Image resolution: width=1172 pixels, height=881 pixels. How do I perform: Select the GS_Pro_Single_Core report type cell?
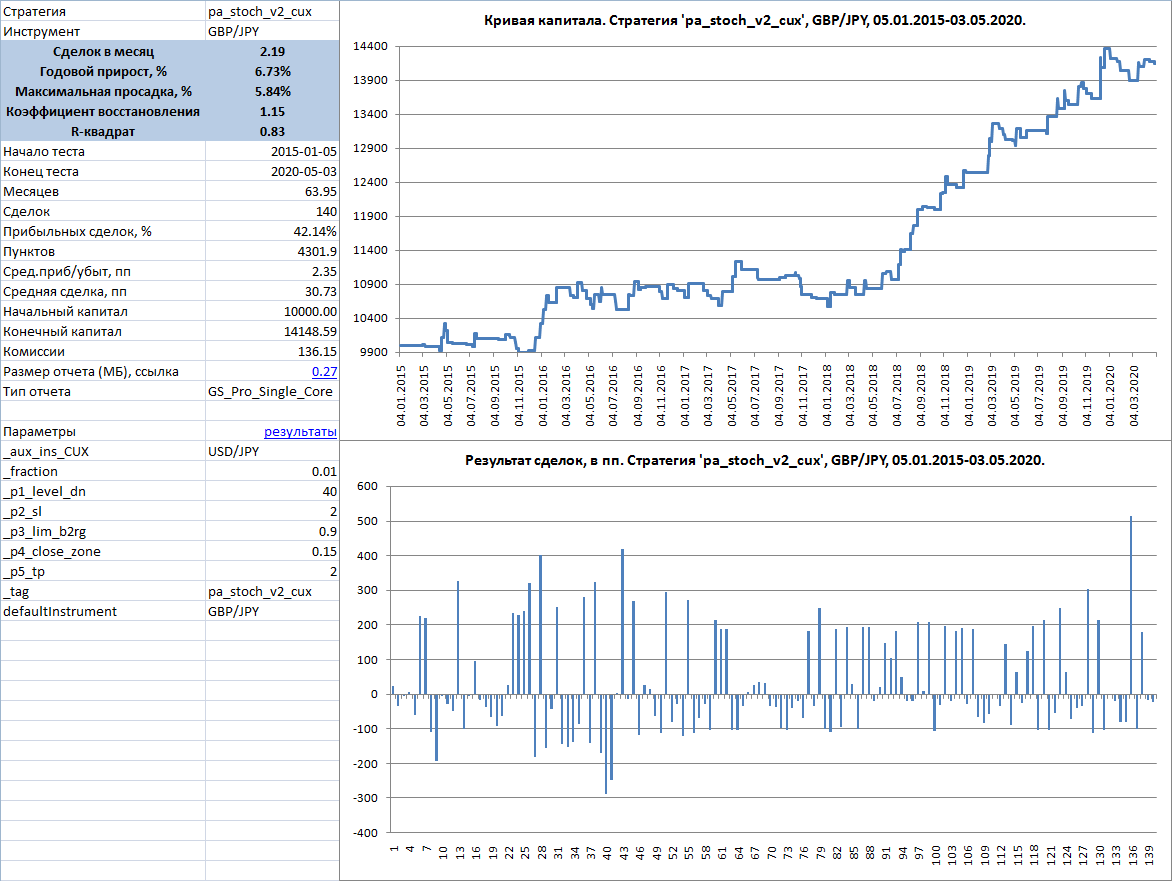pos(274,391)
